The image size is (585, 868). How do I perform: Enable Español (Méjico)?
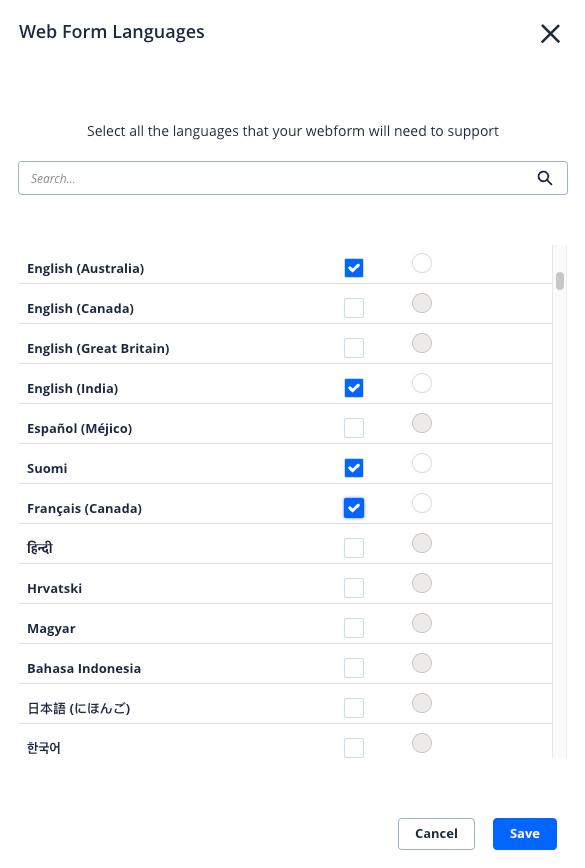click(354, 427)
